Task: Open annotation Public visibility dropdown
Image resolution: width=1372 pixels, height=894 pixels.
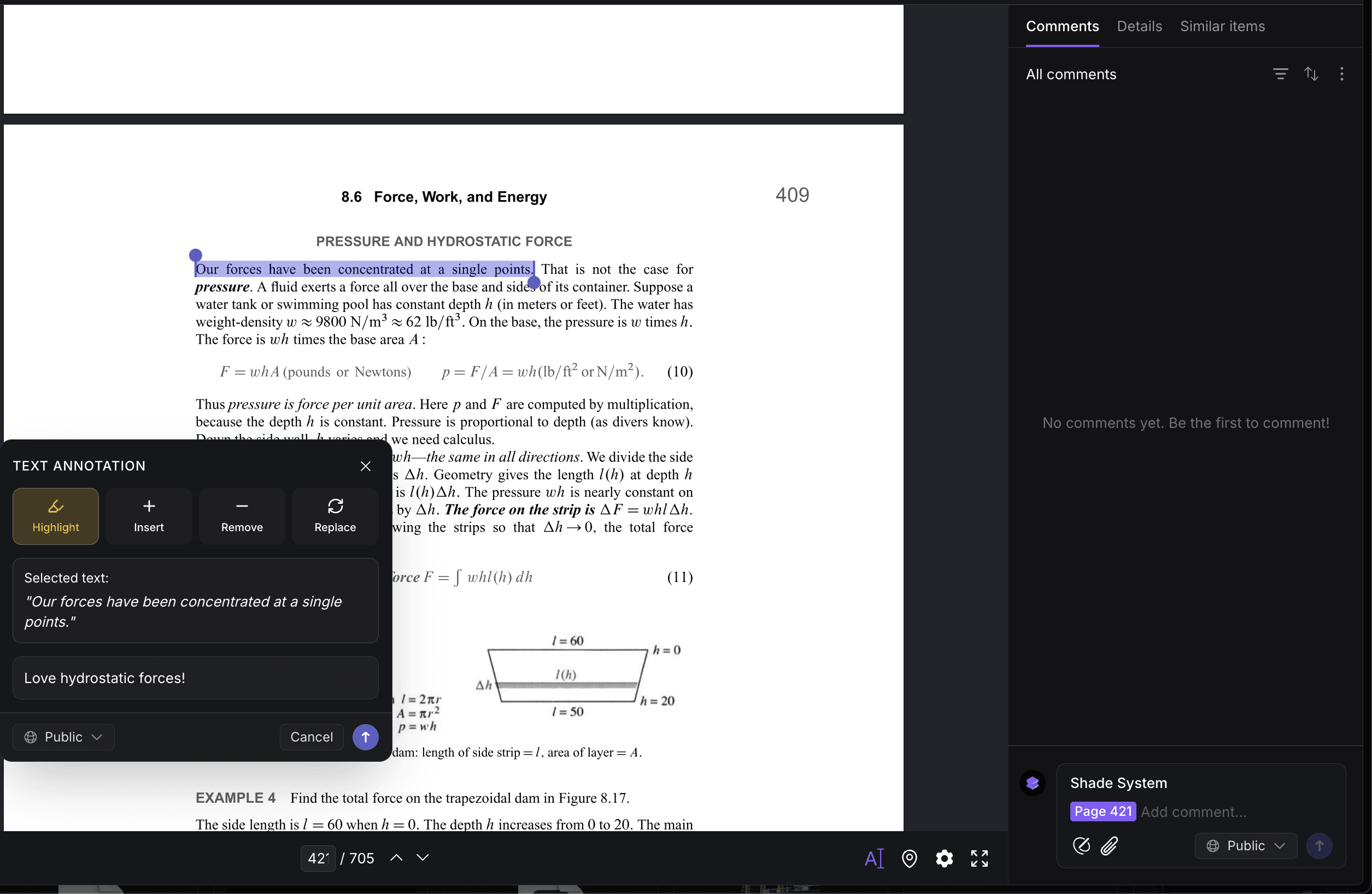Action: pos(63,737)
